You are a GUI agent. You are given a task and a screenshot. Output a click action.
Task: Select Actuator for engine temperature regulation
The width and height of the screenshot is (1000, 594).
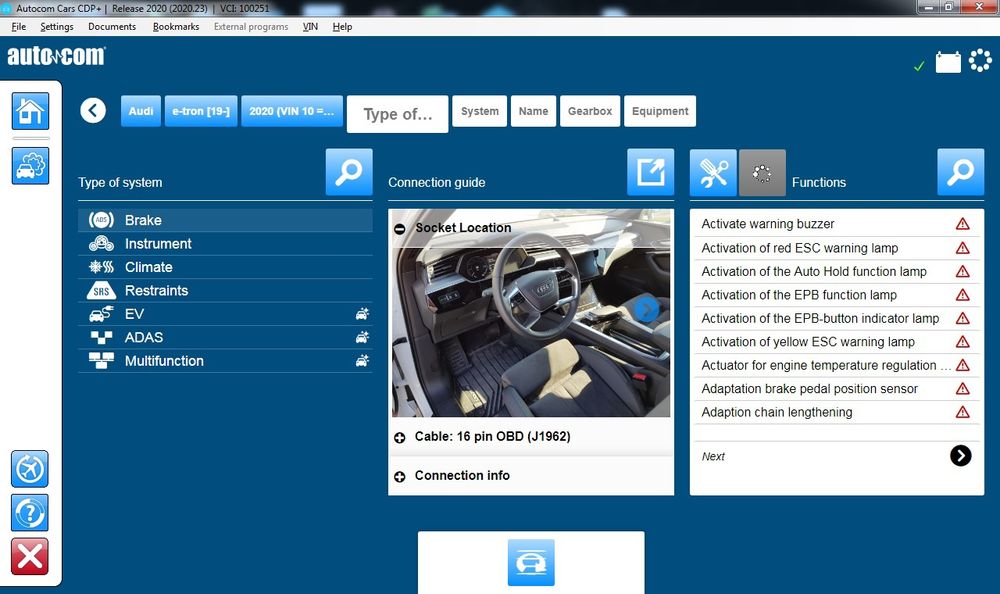836,365
